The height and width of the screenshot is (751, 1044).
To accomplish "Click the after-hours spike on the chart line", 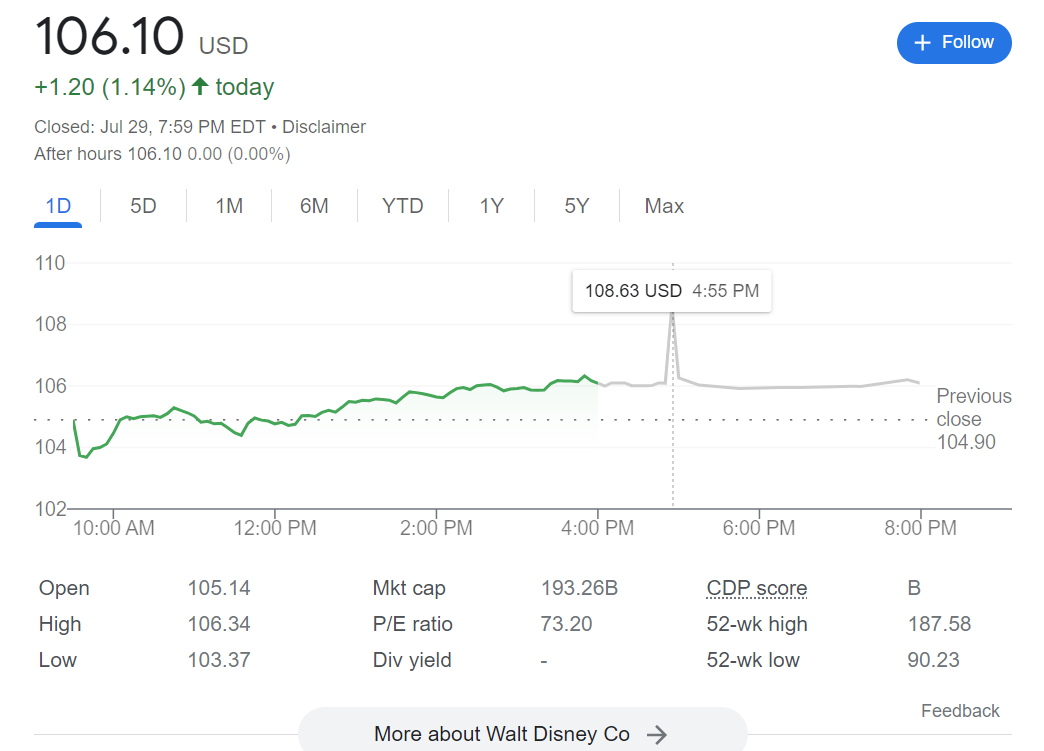I will pos(672,320).
